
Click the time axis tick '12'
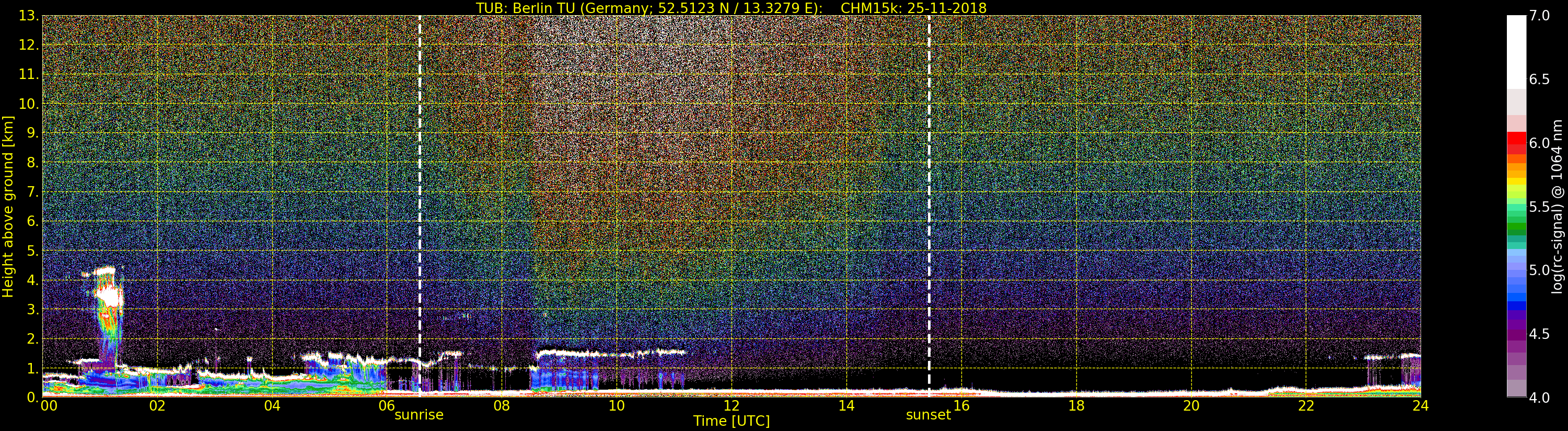click(x=731, y=405)
